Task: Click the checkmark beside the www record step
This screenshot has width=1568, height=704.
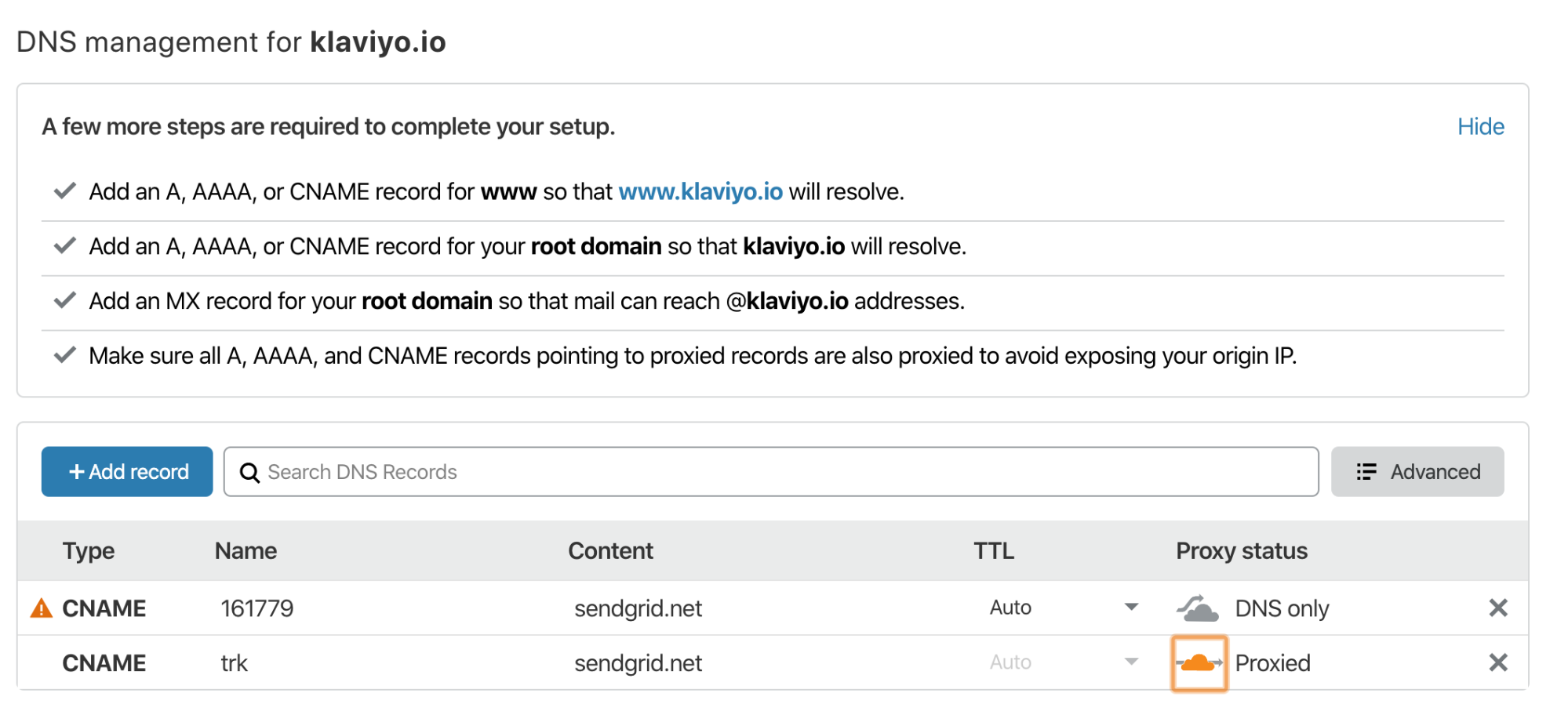Action: (65, 191)
